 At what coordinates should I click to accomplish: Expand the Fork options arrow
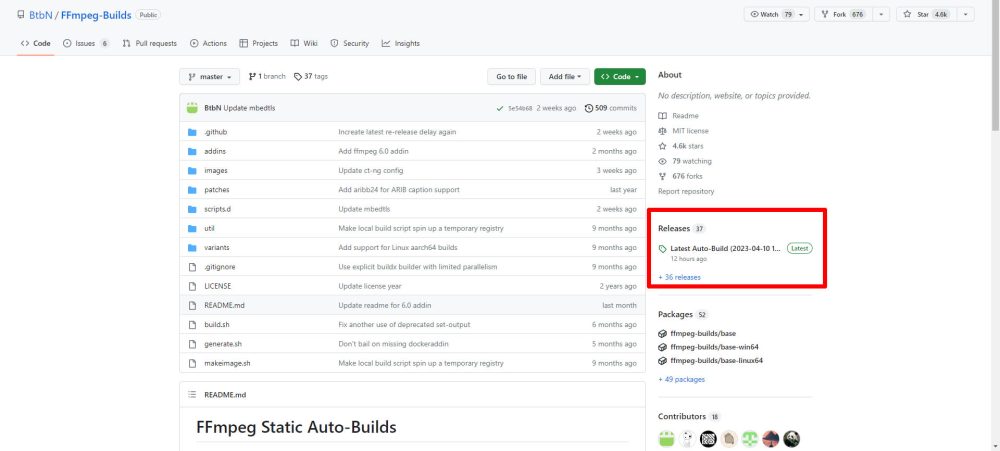pyautogui.click(x=881, y=14)
